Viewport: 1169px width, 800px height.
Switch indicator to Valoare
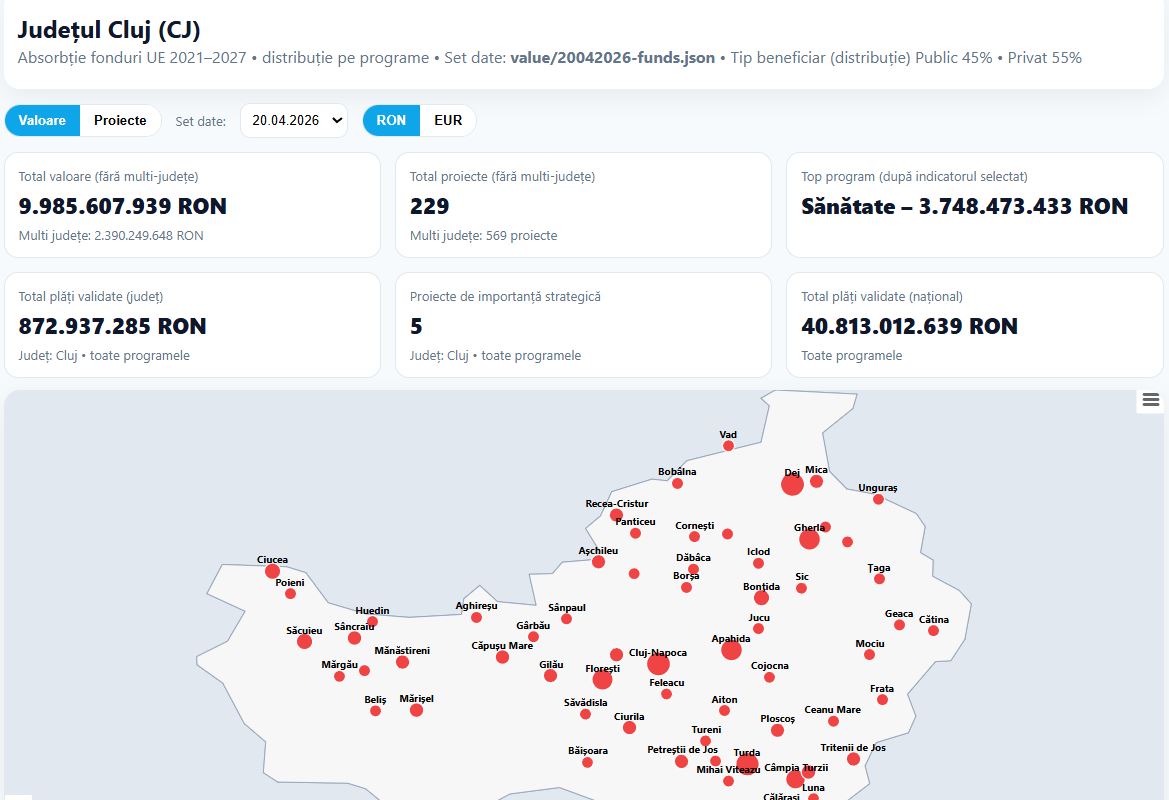coord(42,120)
